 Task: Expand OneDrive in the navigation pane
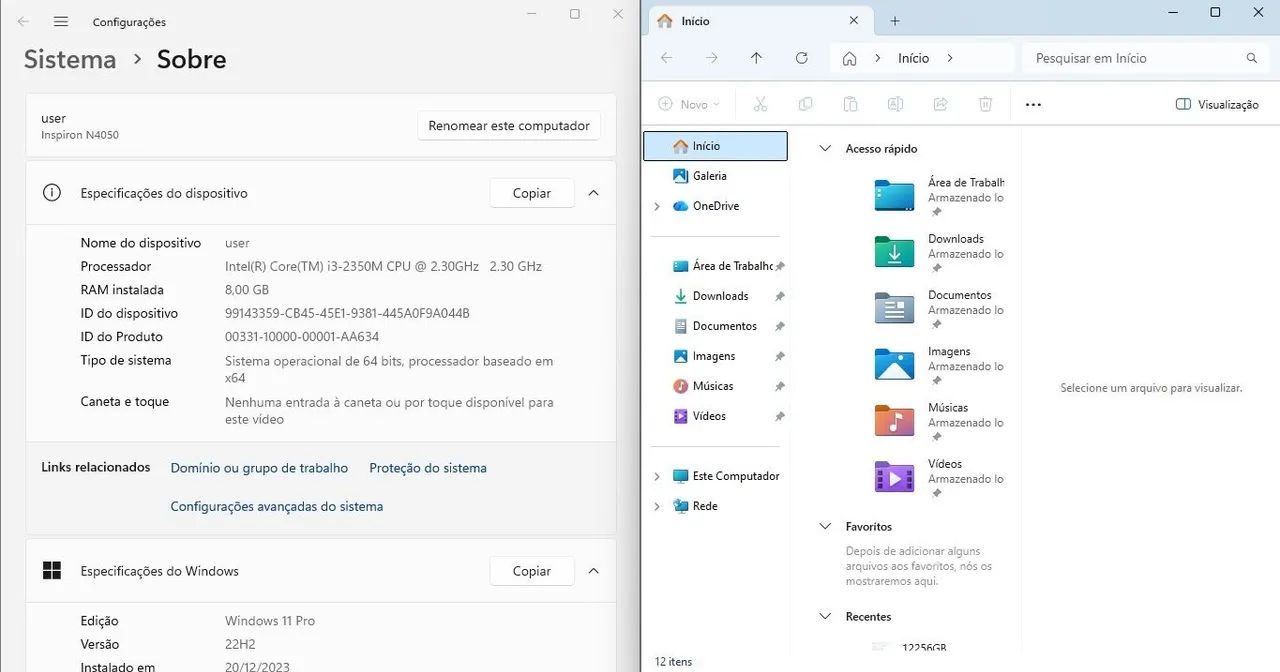tap(657, 206)
